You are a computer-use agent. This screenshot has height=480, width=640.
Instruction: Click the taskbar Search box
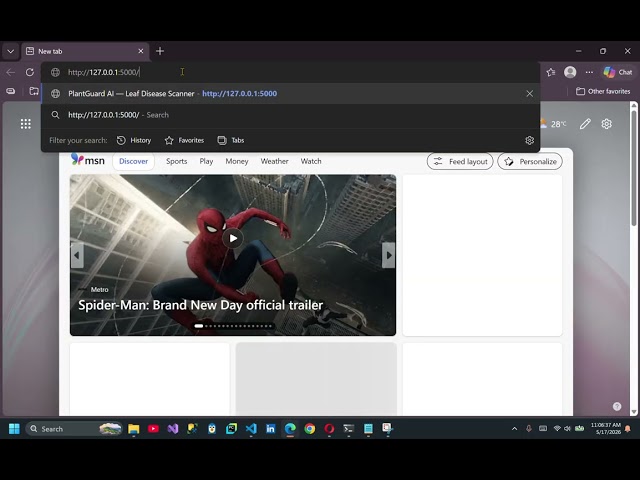click(74, 429)
